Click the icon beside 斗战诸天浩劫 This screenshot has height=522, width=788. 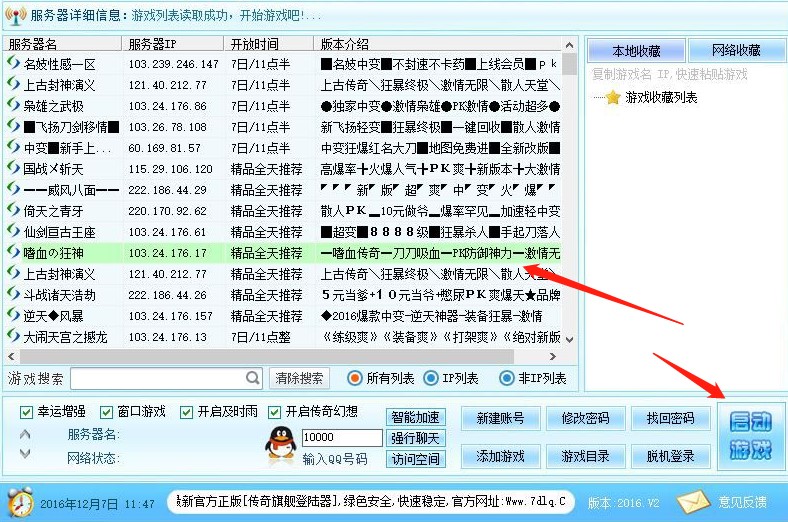click(x=13, y=294)
